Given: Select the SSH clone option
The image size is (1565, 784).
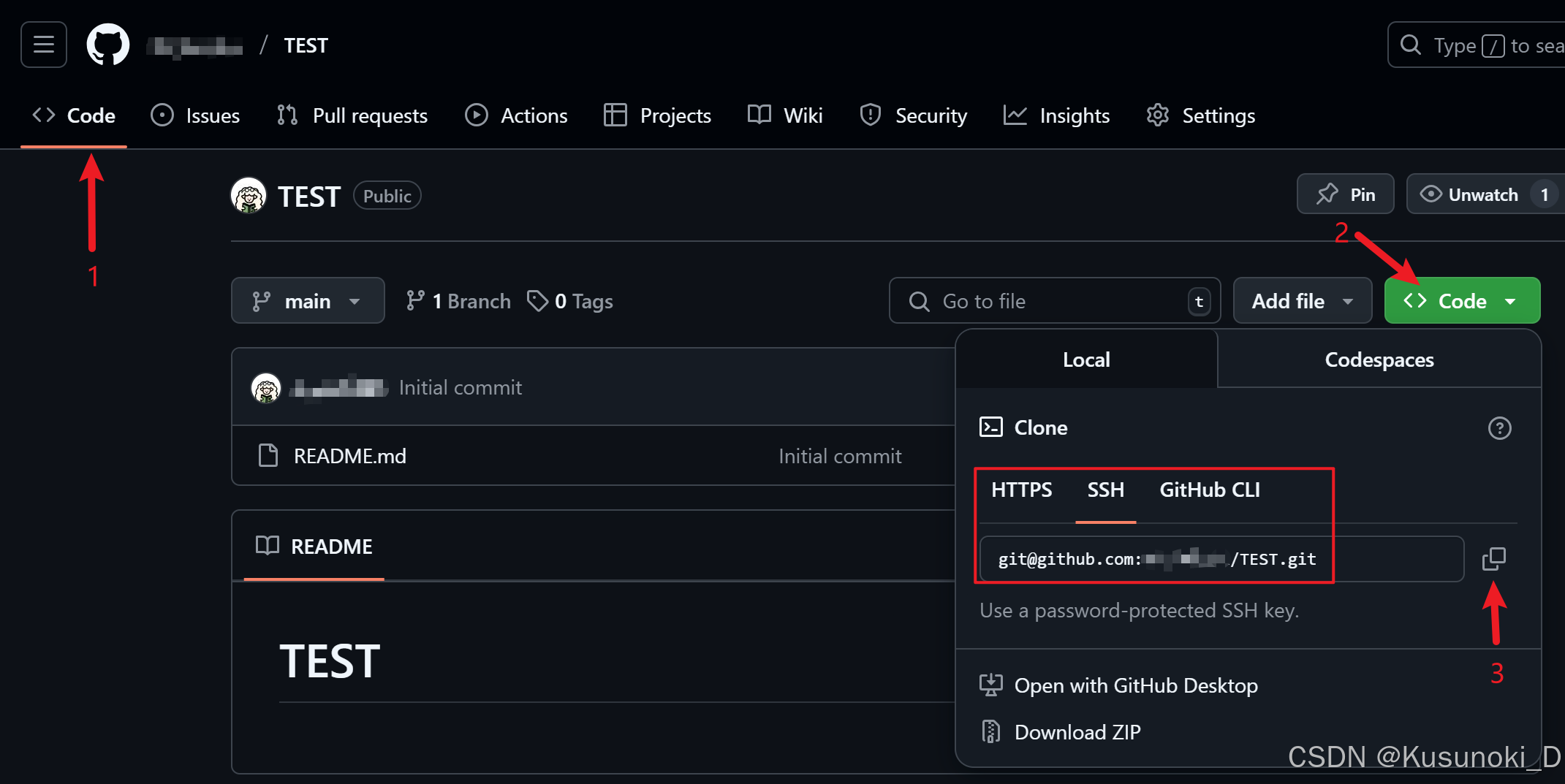Looking at the screenshot, I should (1105, 490).
